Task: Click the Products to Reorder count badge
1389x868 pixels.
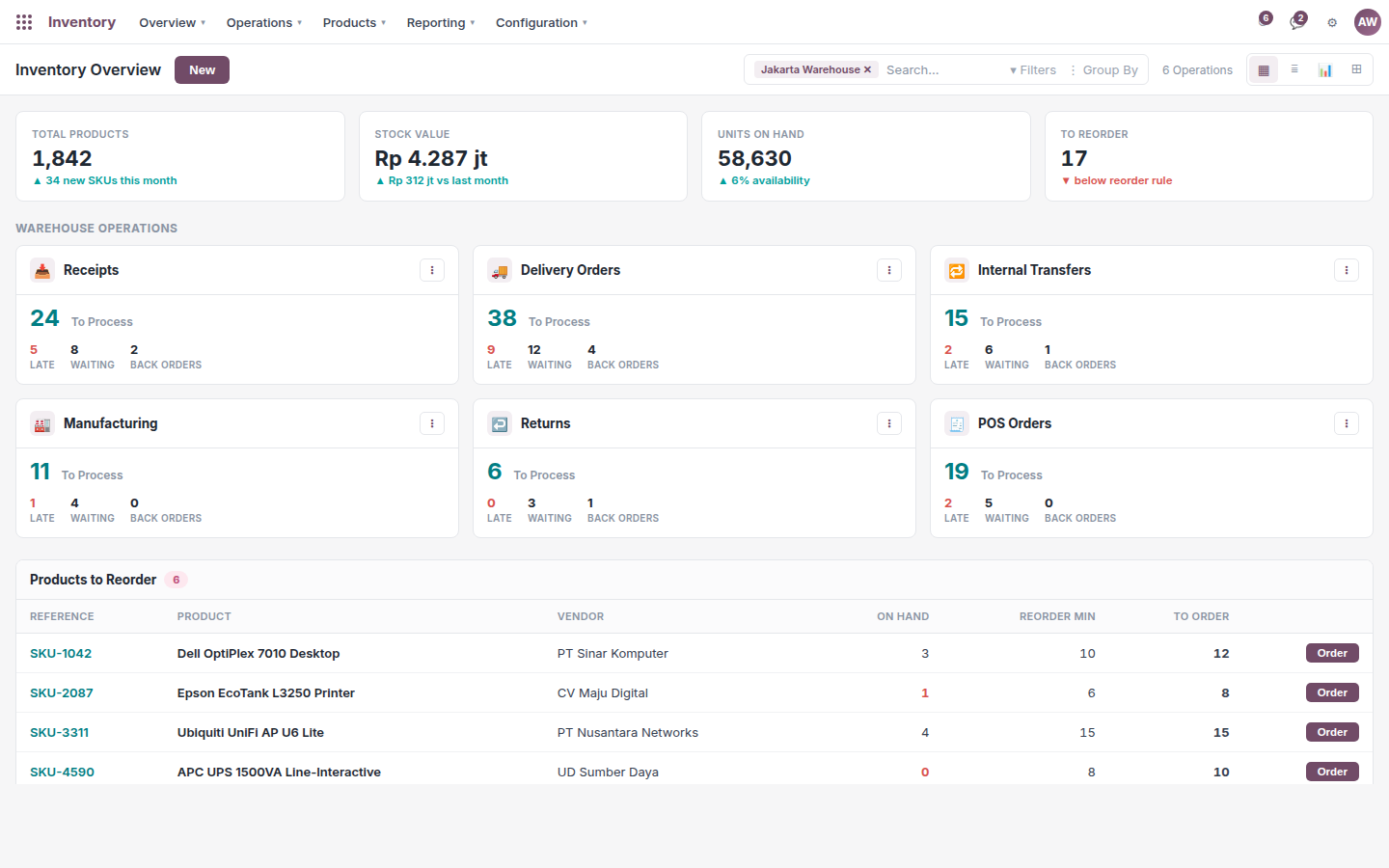Action: pos(176,580)
